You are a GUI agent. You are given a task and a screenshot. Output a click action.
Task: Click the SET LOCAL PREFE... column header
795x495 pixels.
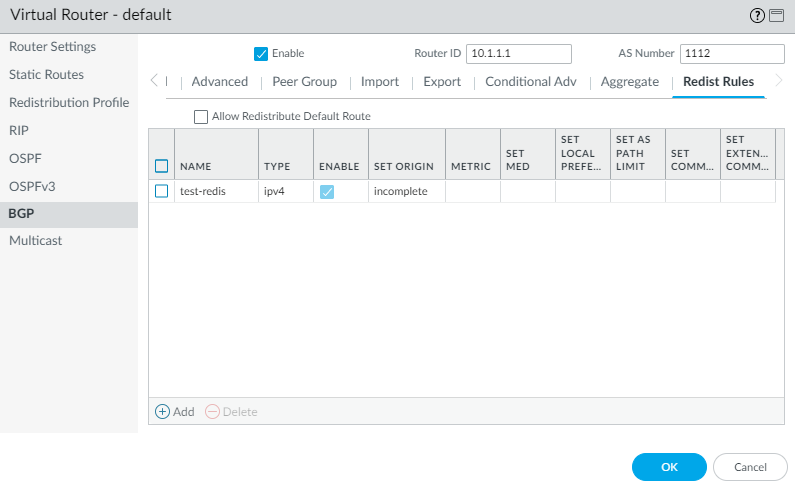point(583,154)
